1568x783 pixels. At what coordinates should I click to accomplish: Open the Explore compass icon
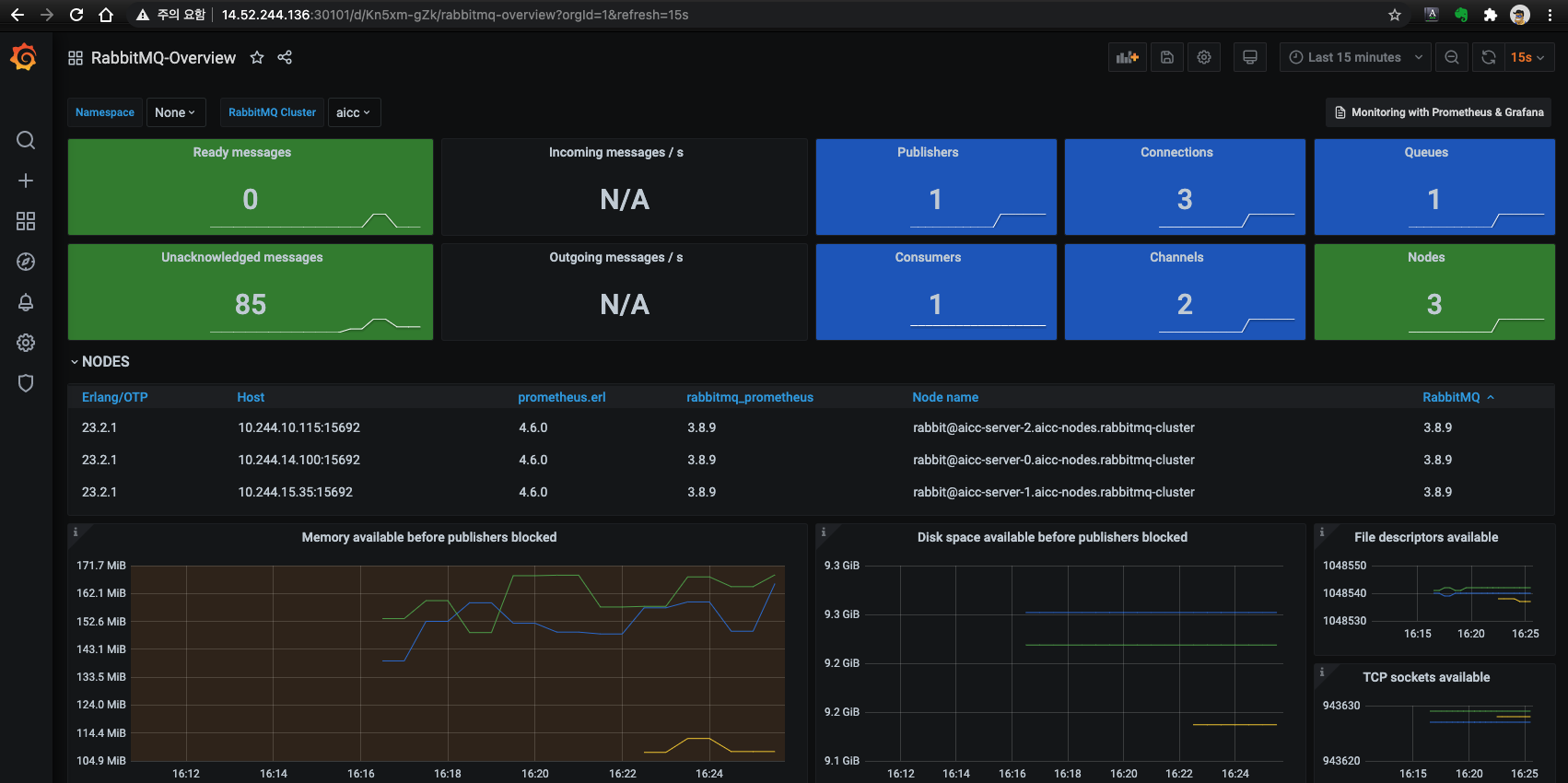[x=26, y=262]
